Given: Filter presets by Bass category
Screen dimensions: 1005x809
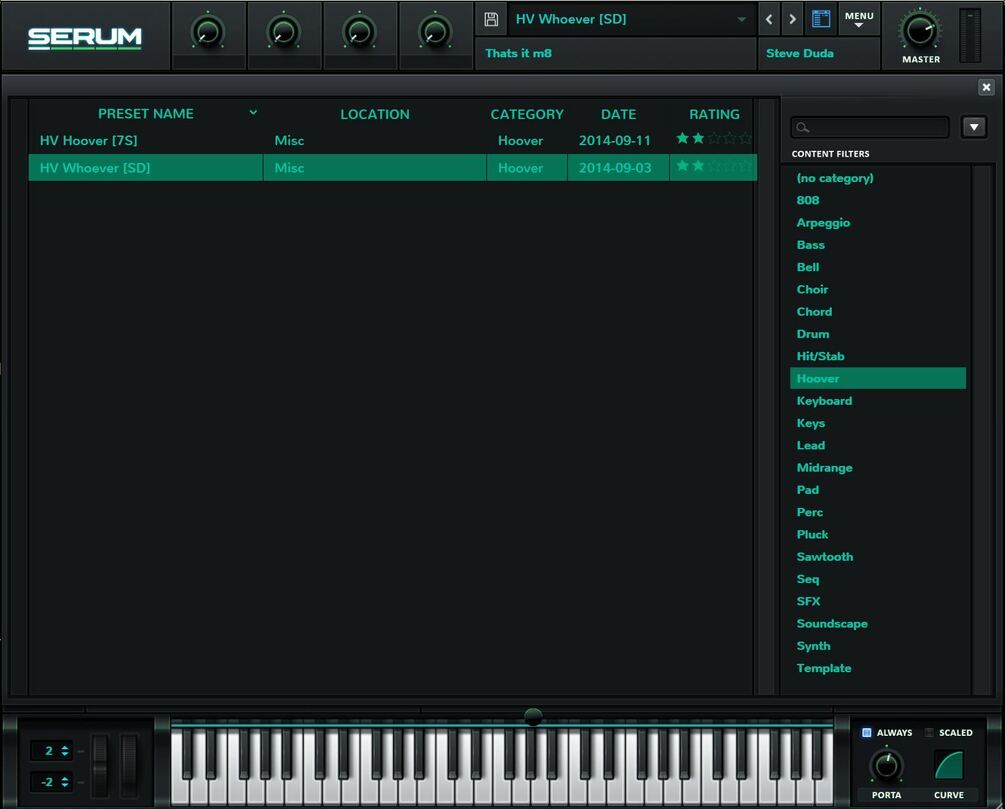Looking at the screenshot, I should (810, 245).
